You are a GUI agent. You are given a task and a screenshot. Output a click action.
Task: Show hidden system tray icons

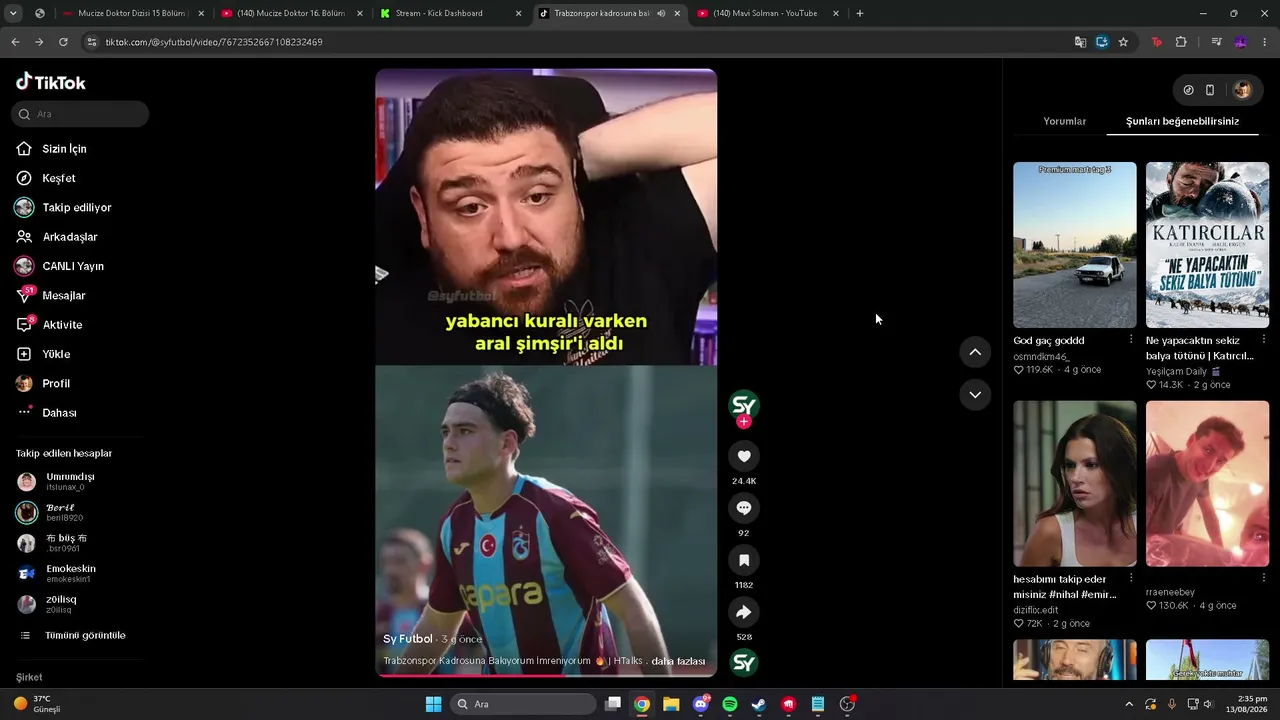(x=1129, y=704)
